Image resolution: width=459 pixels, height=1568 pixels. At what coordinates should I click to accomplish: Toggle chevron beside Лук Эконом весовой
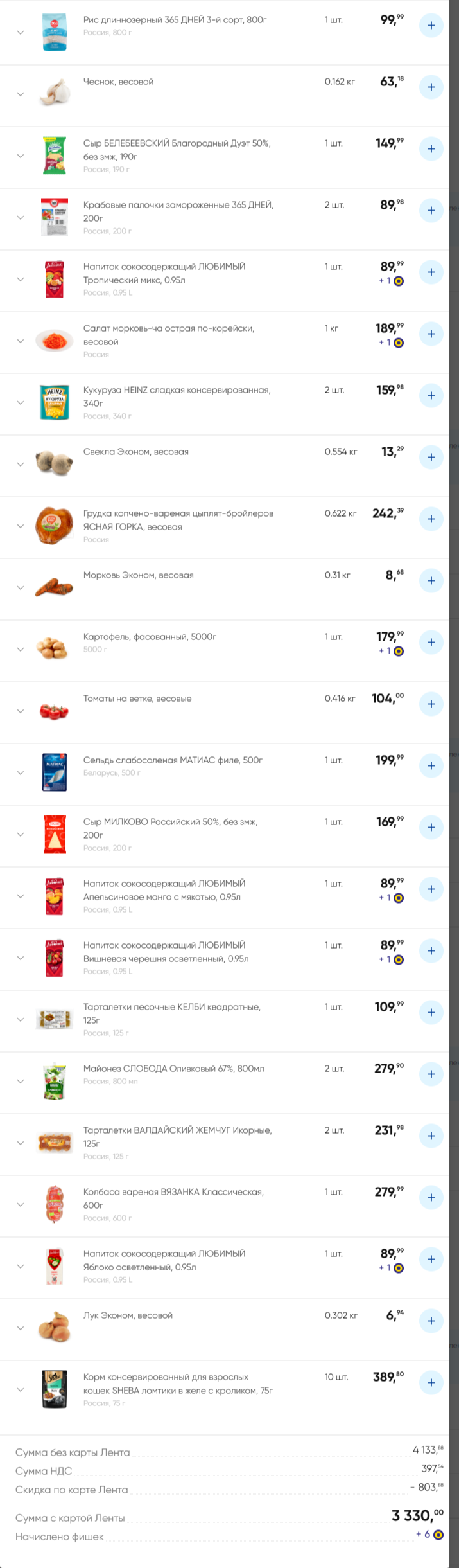(x=21, y=1328)
